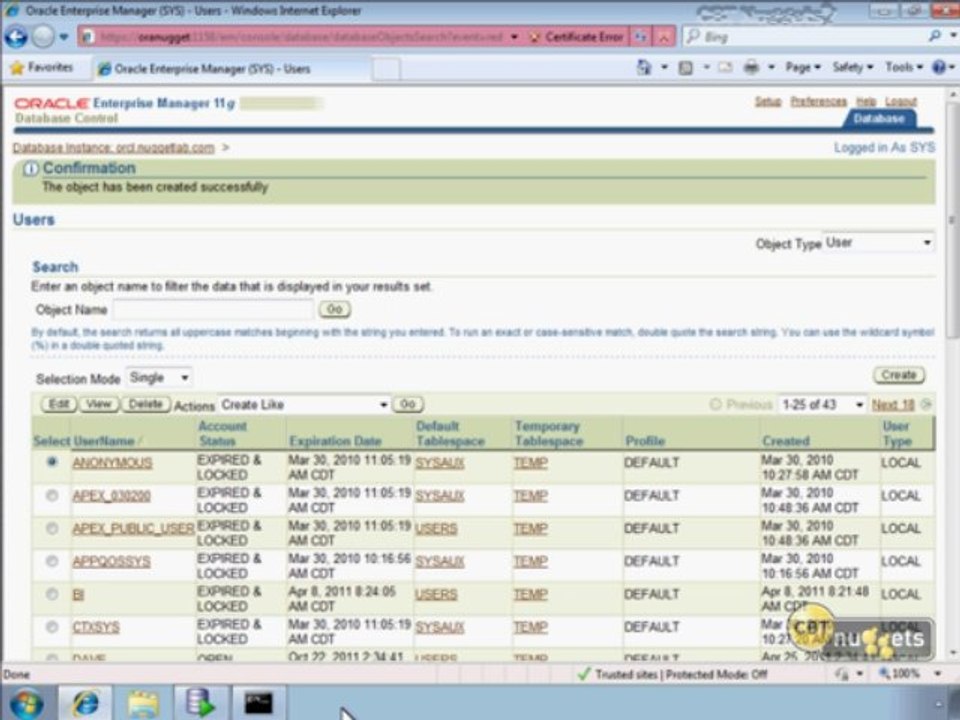The height and width of the screenshot is (720, 960).
Task: Click the Create button
Action: pyautogui.click(x=899, y=375)
